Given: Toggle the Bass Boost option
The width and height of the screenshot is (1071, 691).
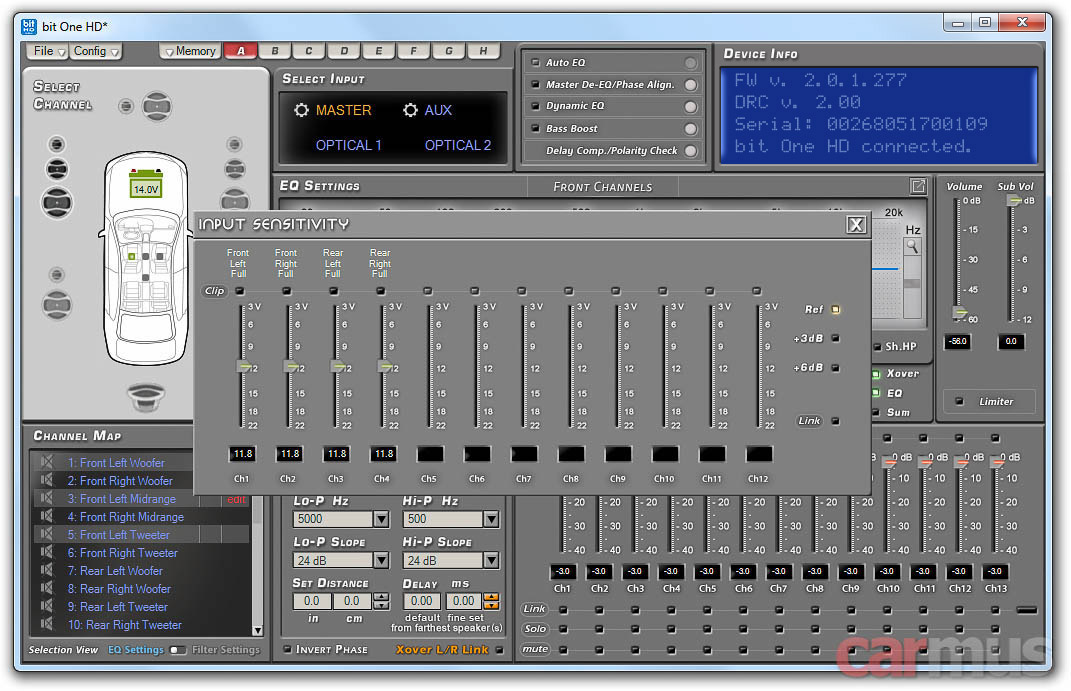Looking at the screenshot, I should tap(691, 128).
